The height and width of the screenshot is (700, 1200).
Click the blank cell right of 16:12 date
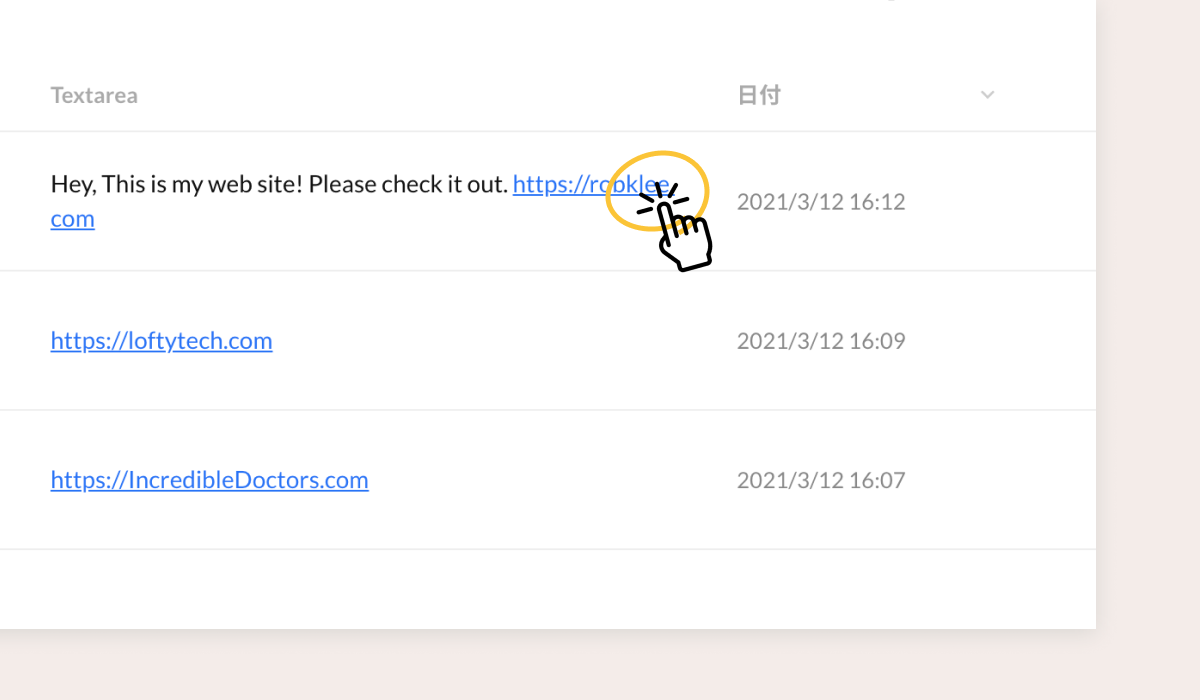click(1000, 202)
